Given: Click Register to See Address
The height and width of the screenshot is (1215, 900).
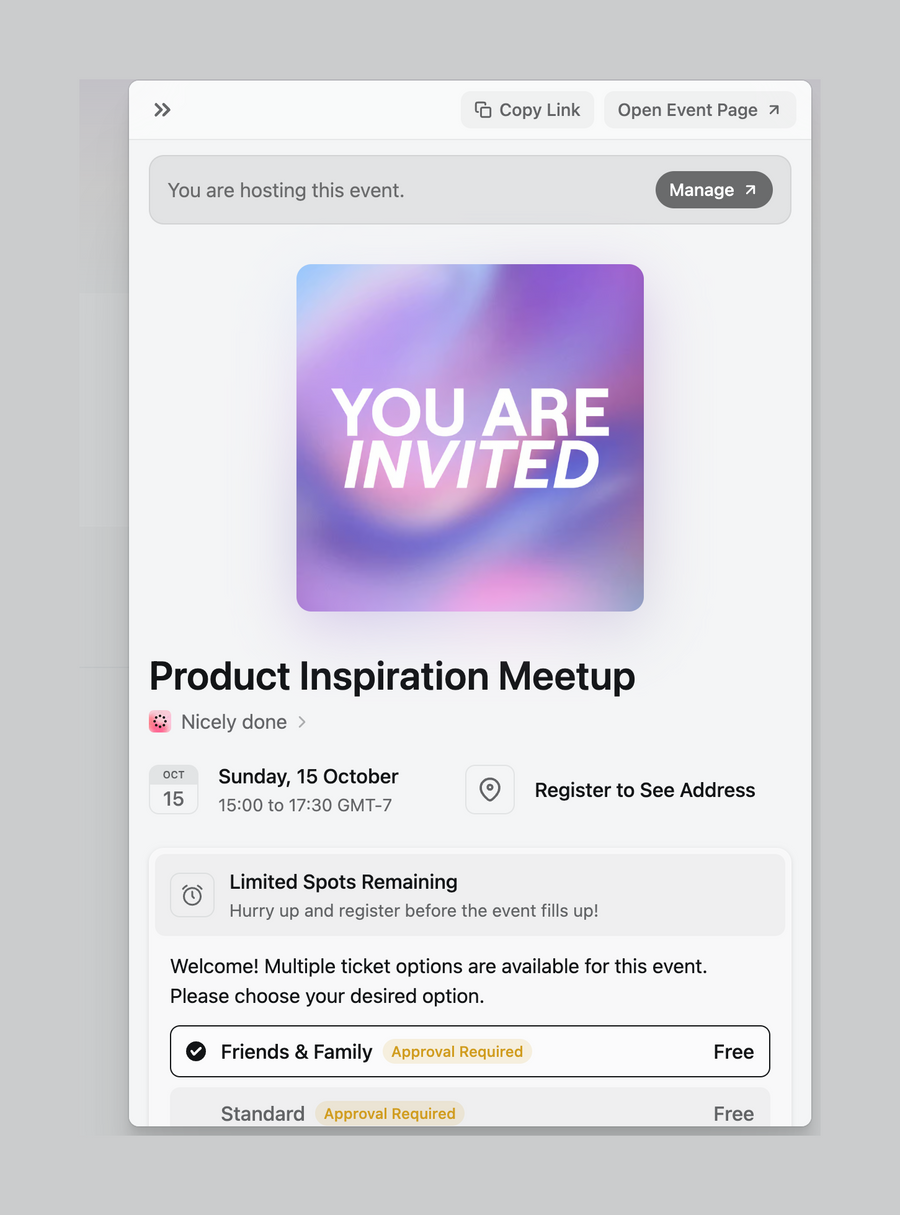Looking at the screenshot, I should click(644, 789).
